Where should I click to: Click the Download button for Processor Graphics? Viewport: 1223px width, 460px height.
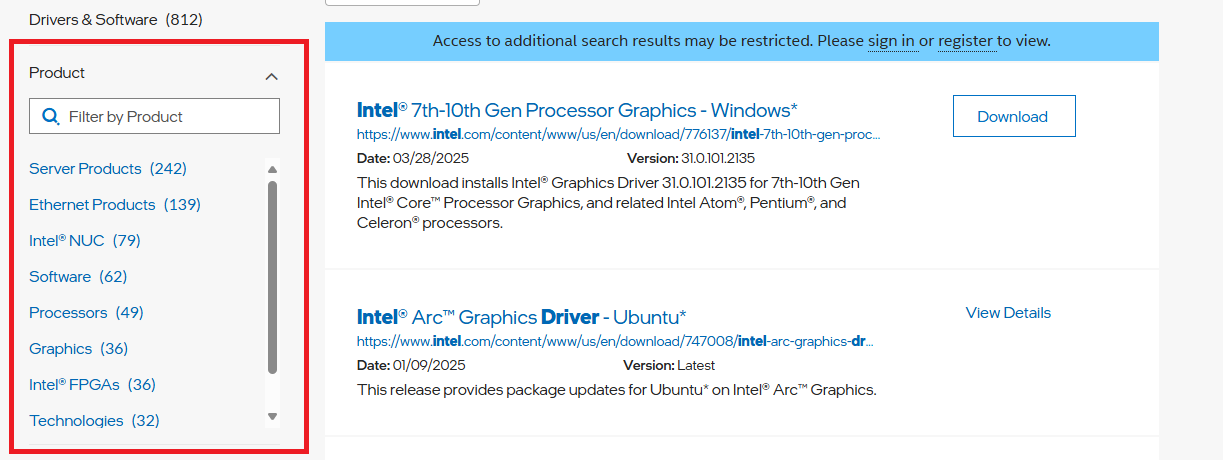(1013, 116)
